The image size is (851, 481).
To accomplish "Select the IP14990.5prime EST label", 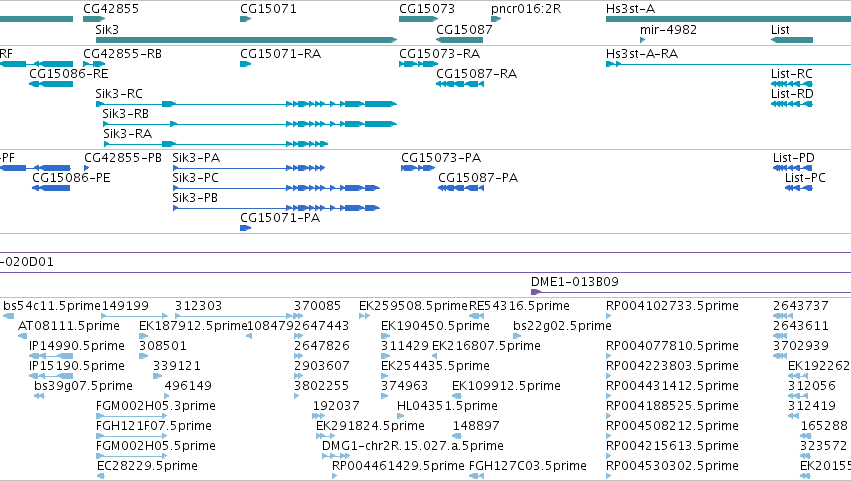I will (77, 346).
